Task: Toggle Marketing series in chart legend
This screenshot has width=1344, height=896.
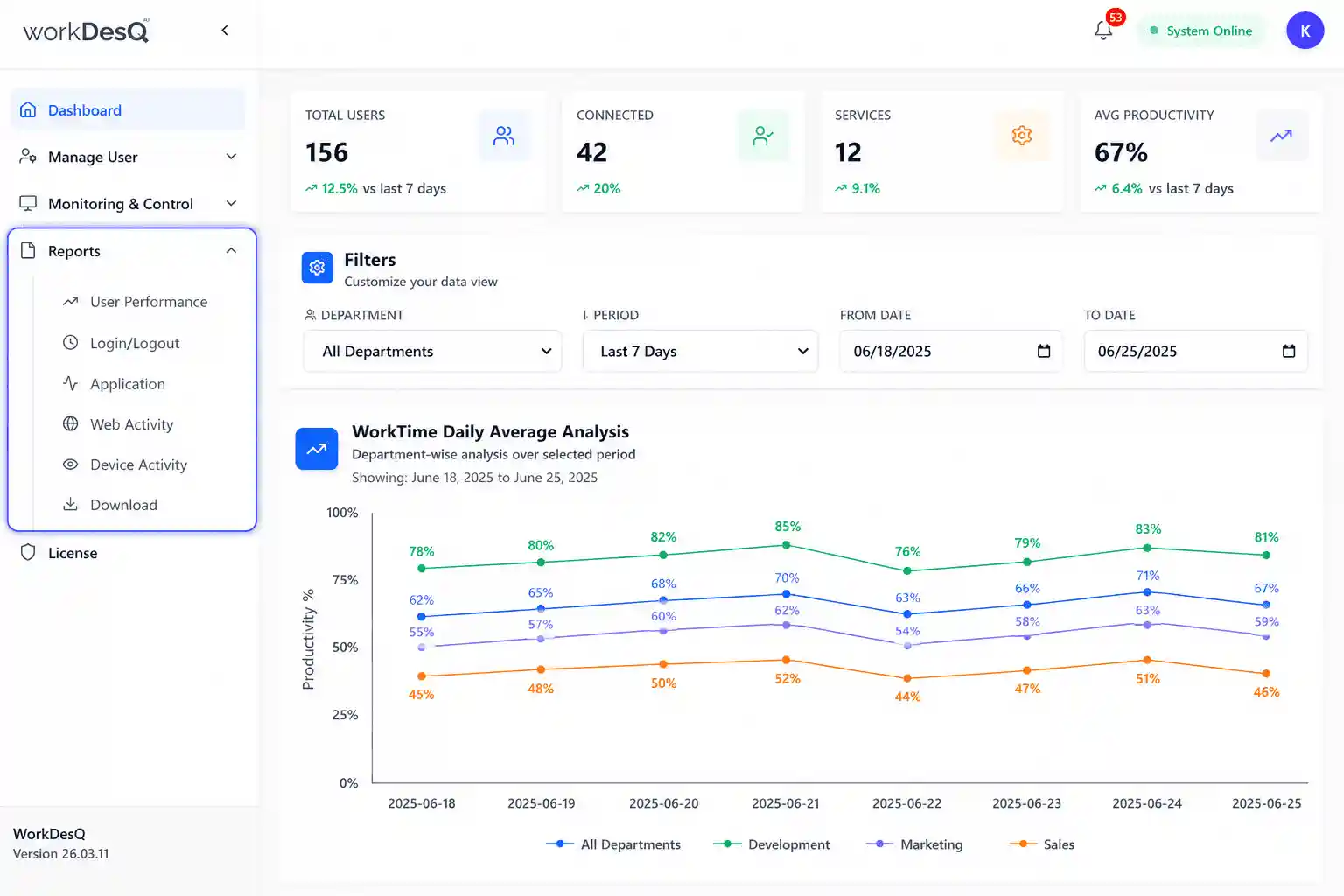Action: point(913,844)
